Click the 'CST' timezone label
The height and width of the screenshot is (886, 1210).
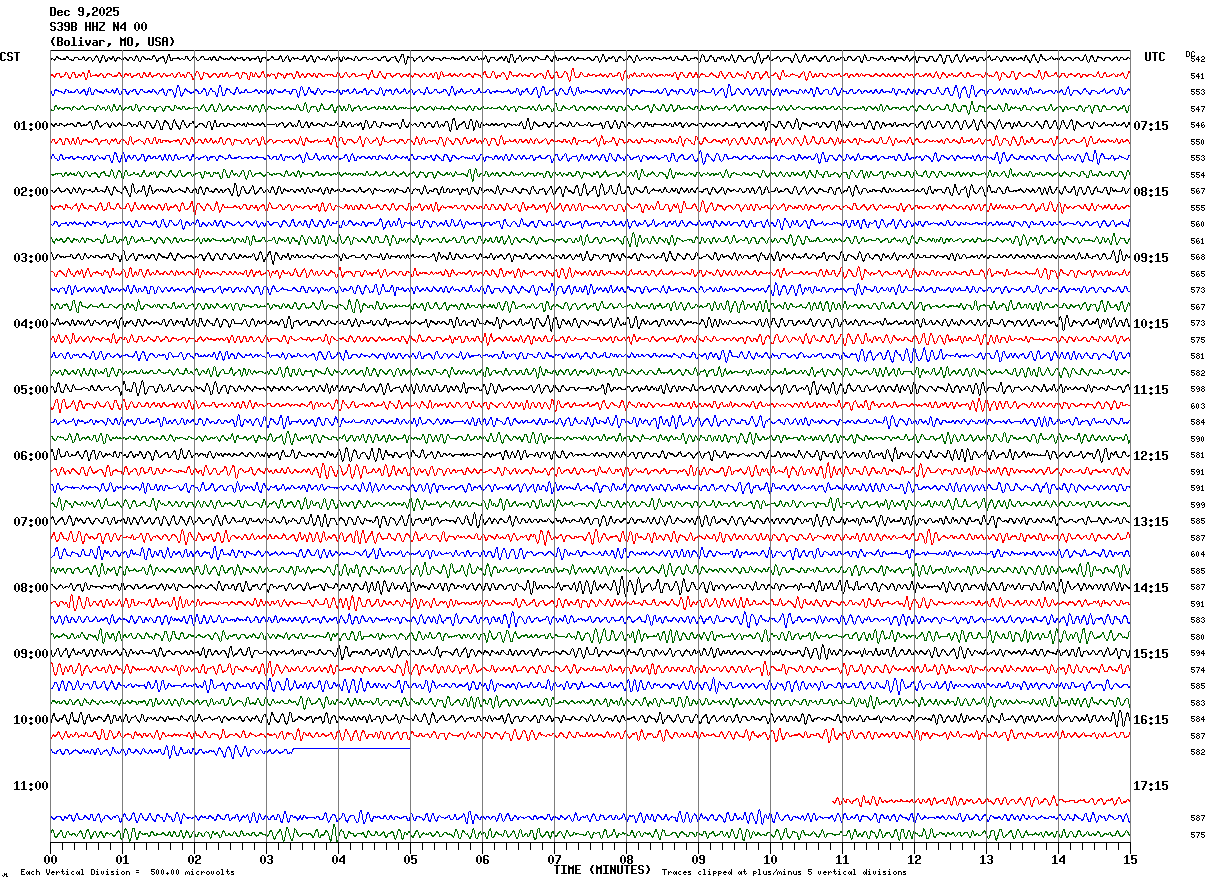coord(10,57)
